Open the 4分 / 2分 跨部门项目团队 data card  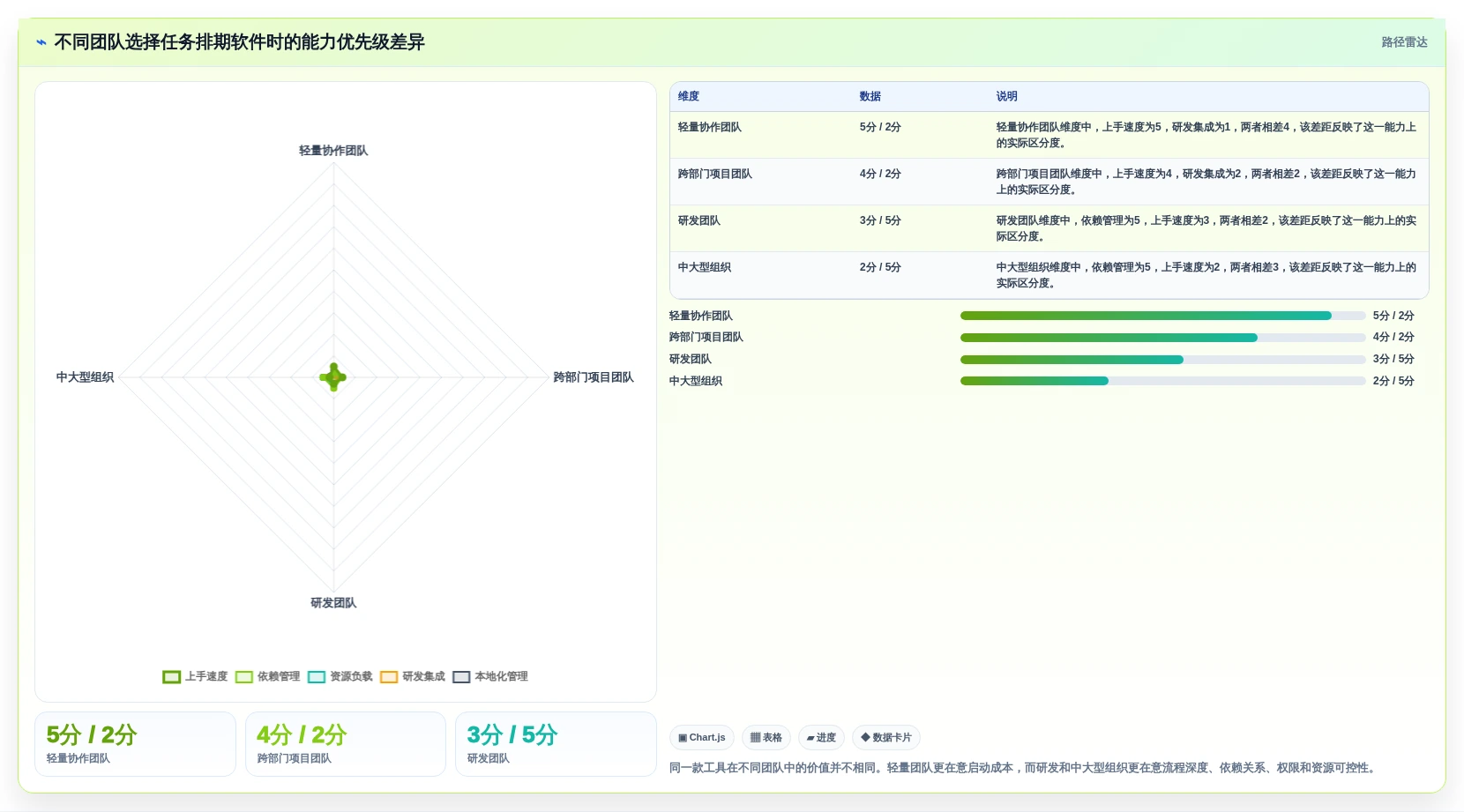point(346,744)
